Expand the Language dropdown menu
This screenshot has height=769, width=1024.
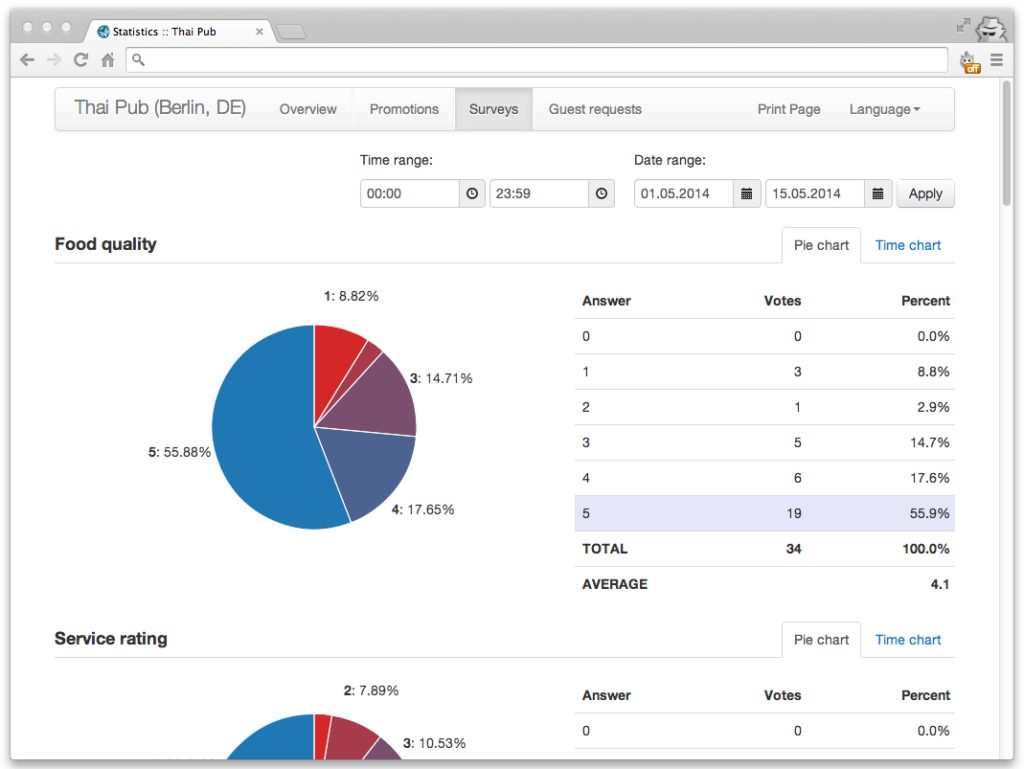point(884,109)
